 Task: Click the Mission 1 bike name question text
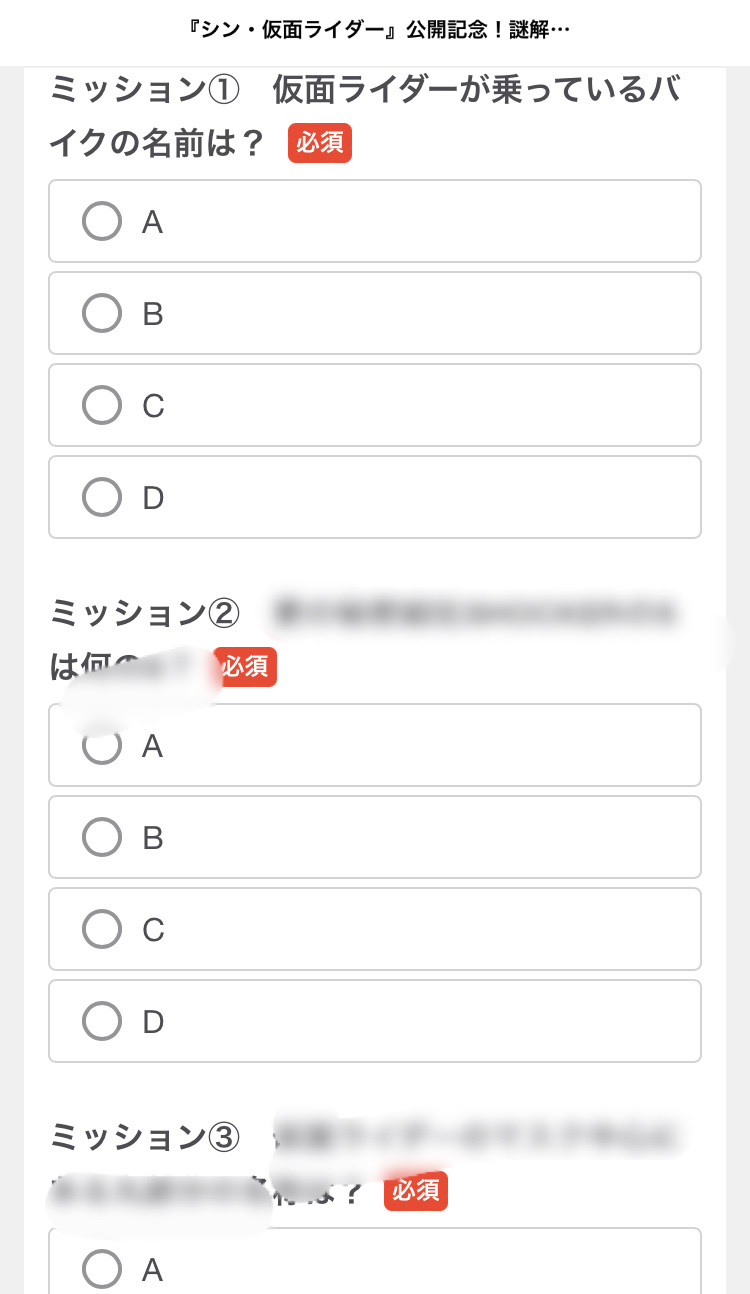click(x=365, y=115)
